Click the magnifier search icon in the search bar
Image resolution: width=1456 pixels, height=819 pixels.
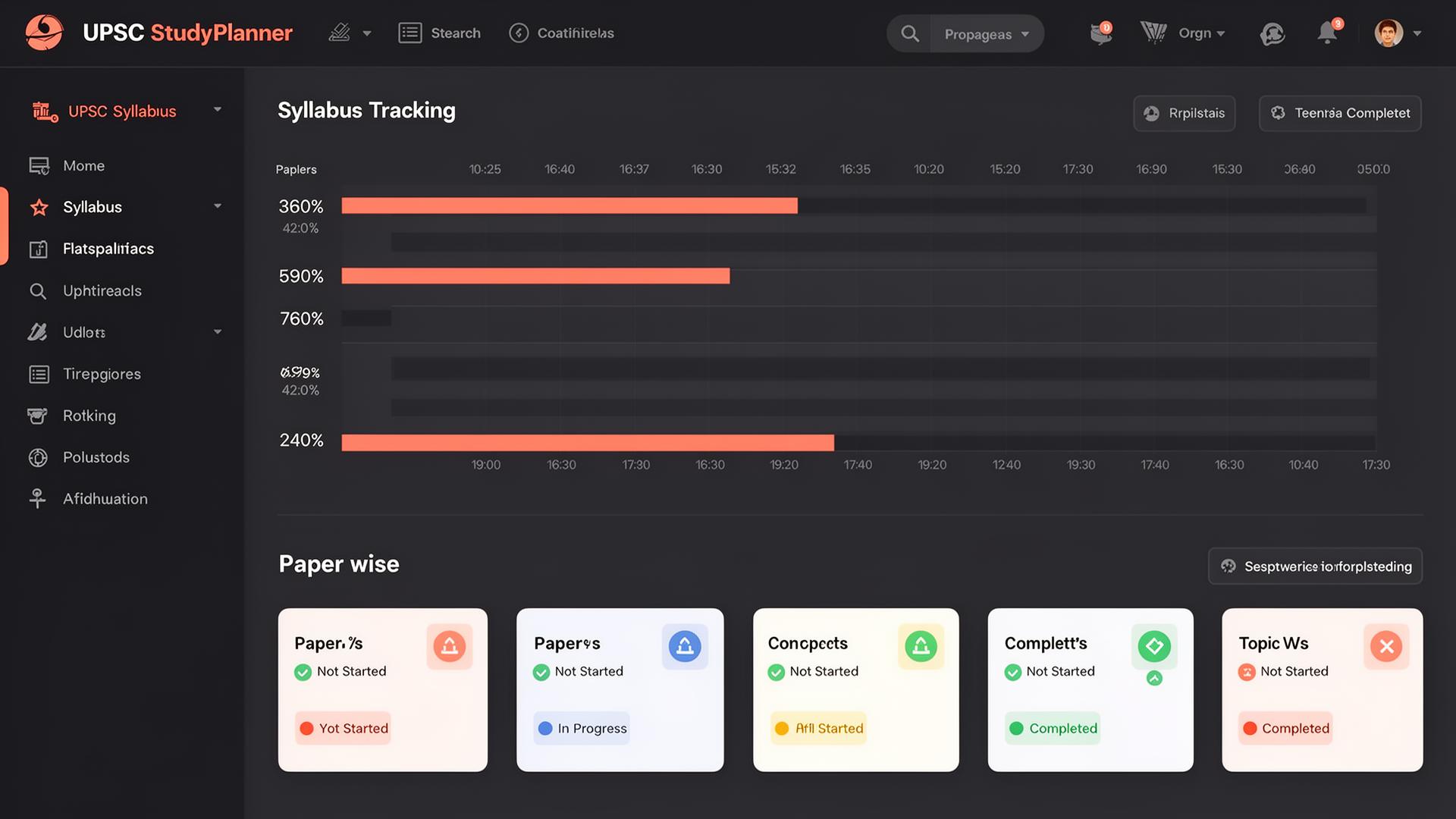(910, 33)
